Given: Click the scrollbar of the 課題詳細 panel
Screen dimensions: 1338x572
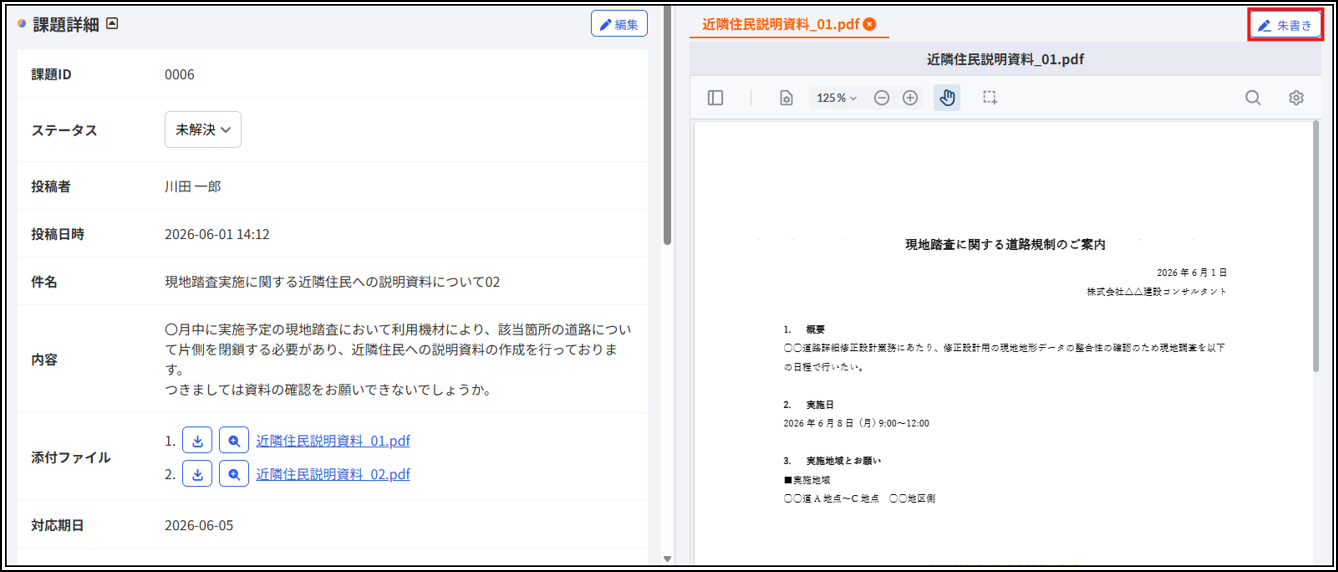Looking at the screenshot, I should tap(667, 126).
